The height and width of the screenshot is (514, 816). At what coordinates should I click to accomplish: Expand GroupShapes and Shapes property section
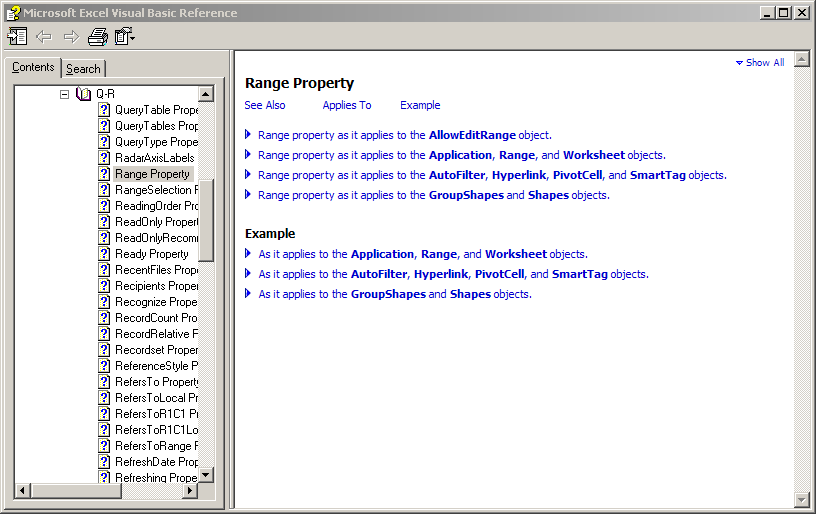click(248, 195)
